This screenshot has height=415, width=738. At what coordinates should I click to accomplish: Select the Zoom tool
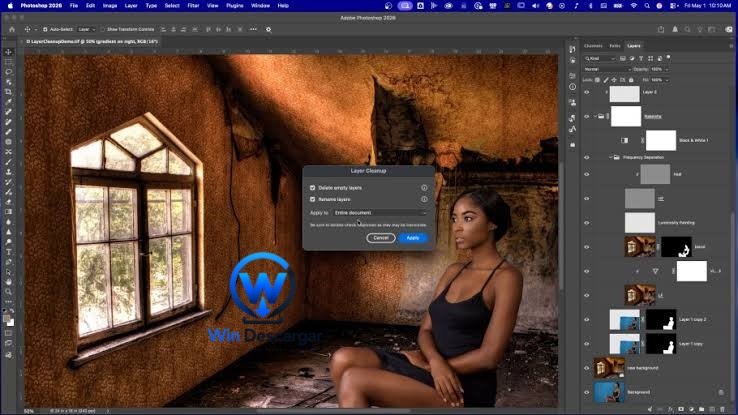8,292
